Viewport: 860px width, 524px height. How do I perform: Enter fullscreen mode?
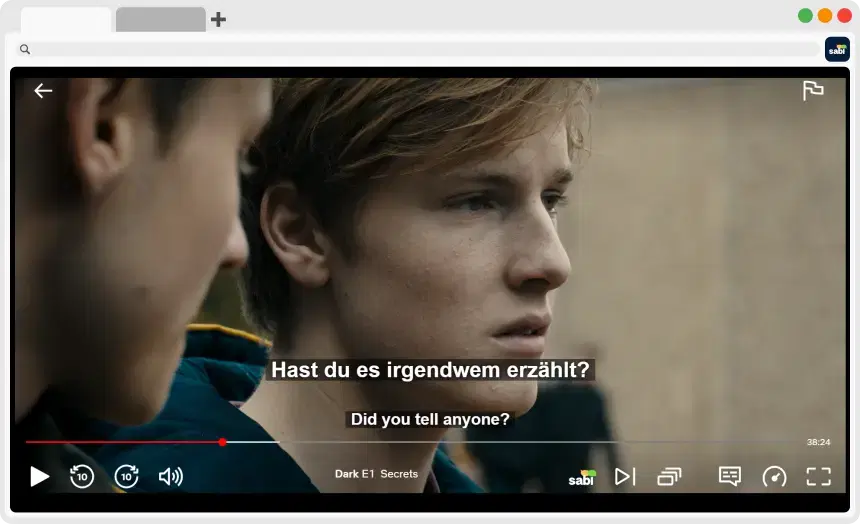pyautogui.click(x=818, y=476)
